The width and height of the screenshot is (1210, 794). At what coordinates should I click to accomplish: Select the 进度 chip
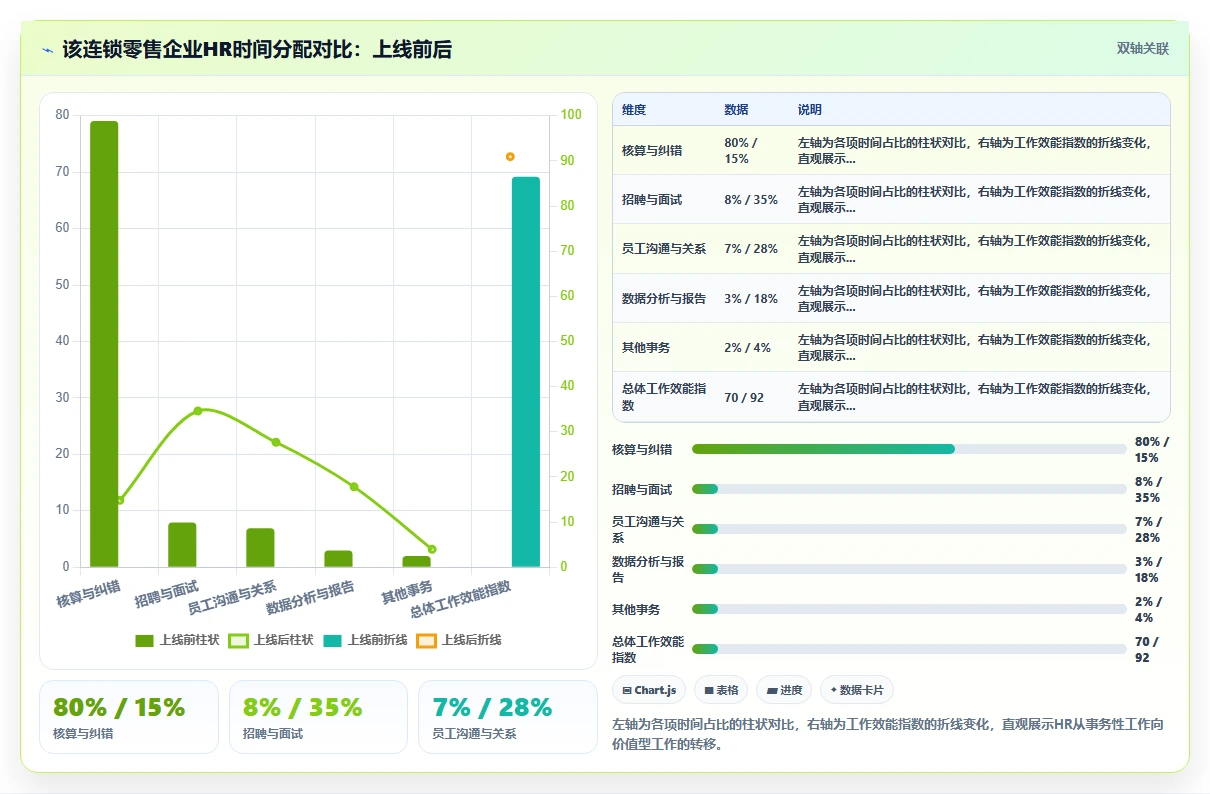[784, 690]
